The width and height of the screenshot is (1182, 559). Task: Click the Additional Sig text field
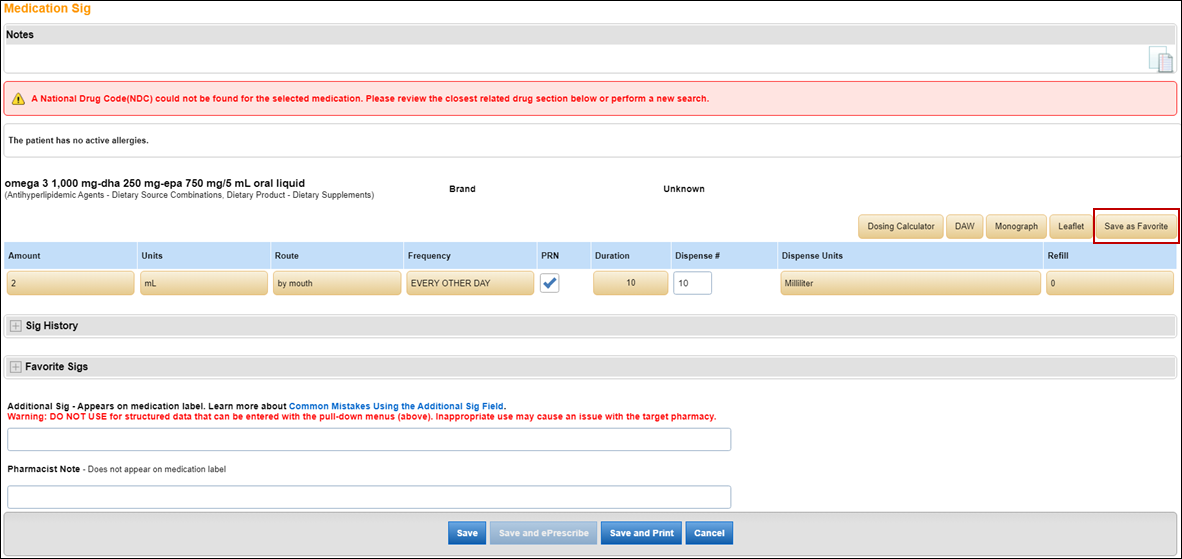(x=369, y=440)
